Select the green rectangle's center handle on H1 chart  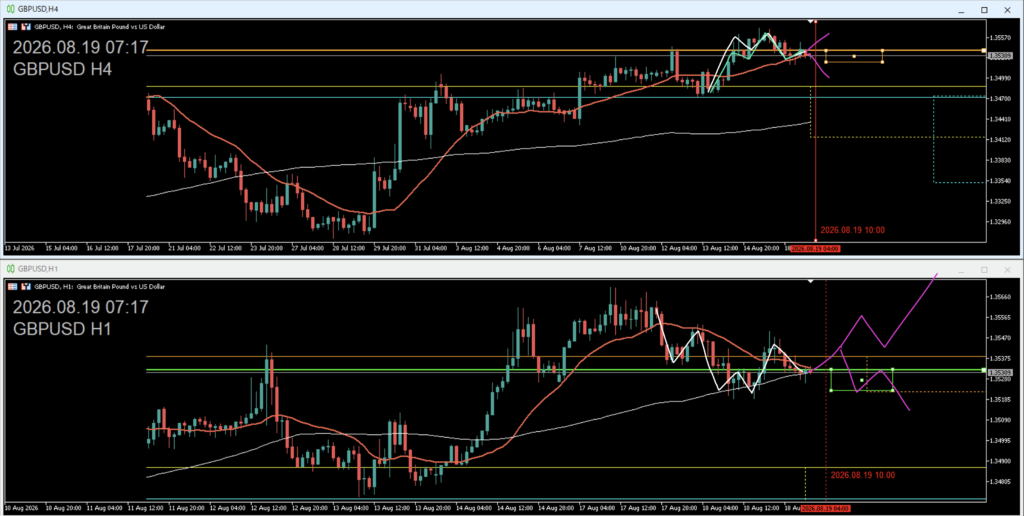point(862,380)
